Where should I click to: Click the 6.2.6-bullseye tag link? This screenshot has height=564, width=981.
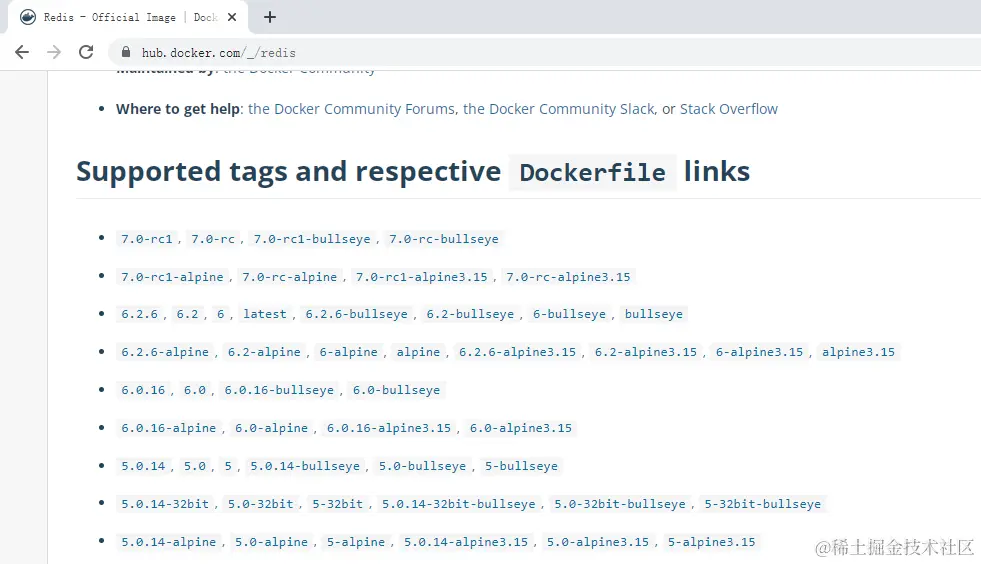click(x=356, y=314)
